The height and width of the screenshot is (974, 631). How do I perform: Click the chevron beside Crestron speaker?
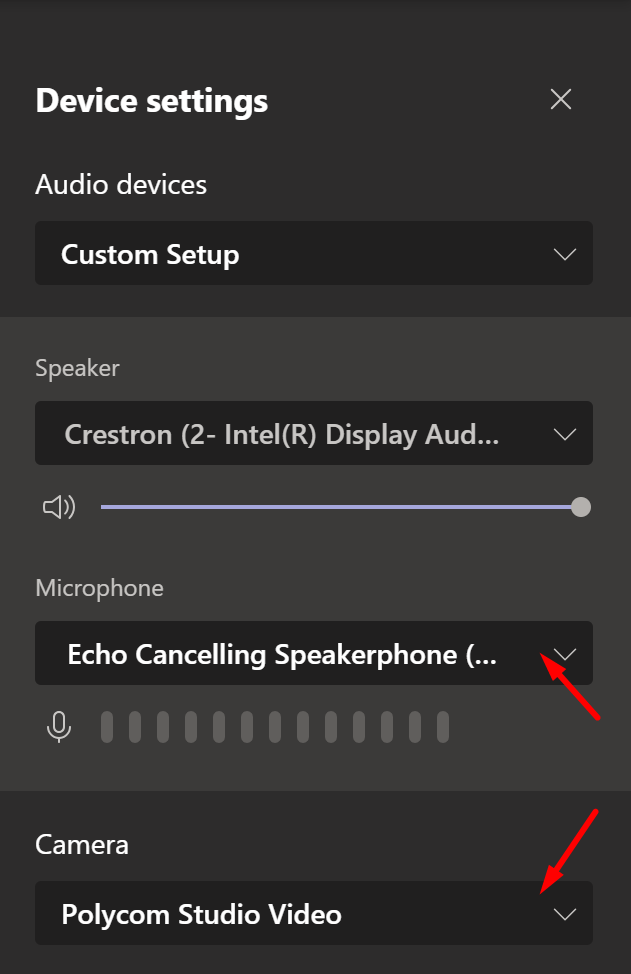coord(565,434)
